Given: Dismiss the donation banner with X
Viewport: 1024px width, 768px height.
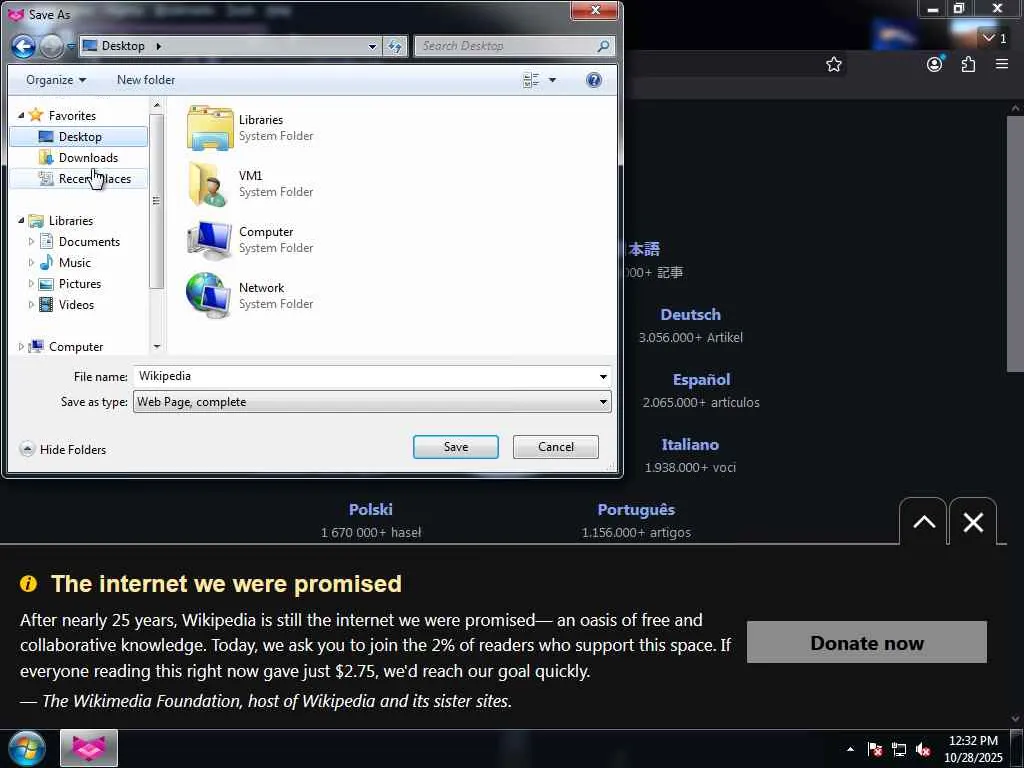Looking at the screenshot, I should [973, 522].
